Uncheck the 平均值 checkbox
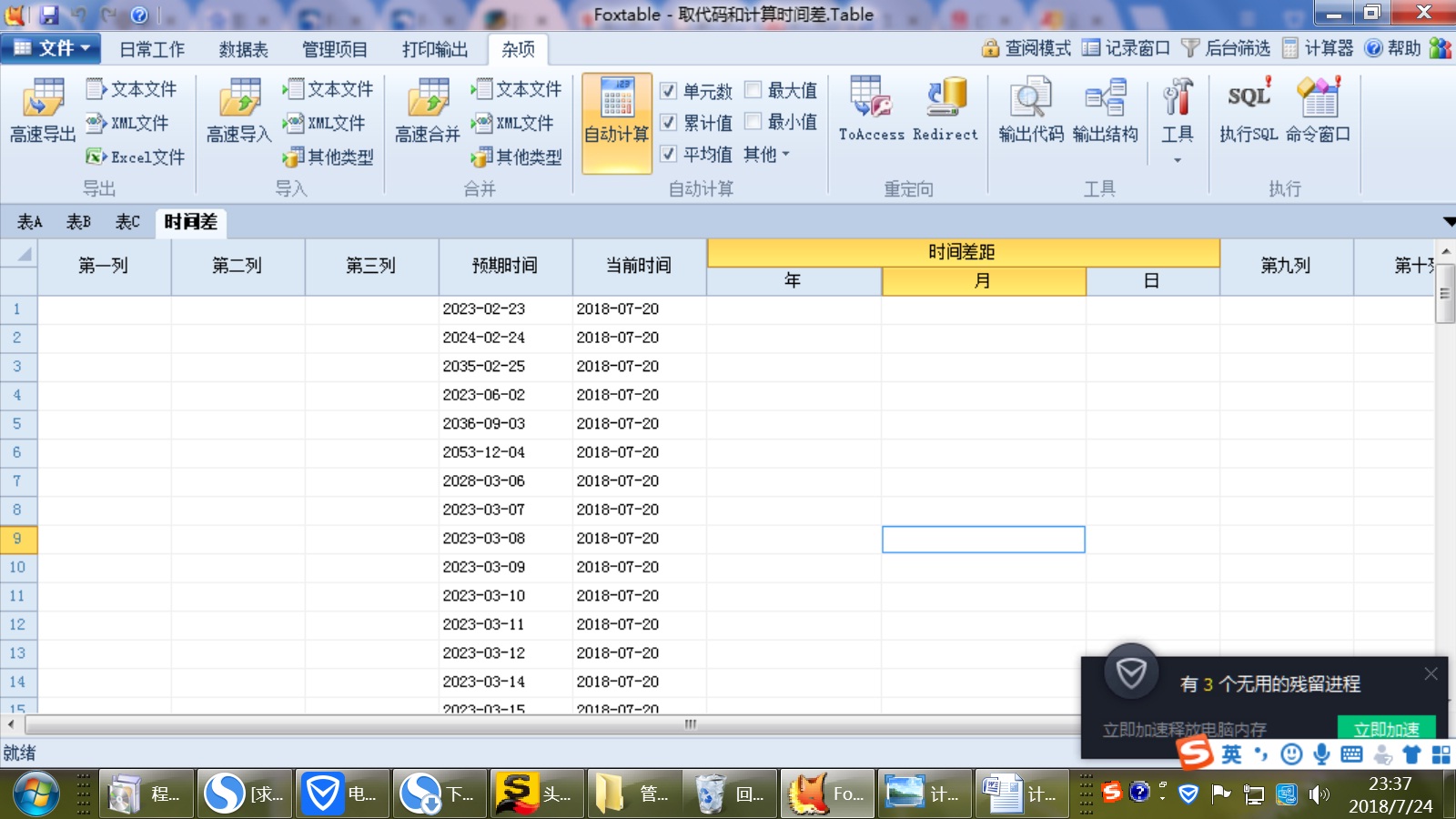 pos(668,154)
